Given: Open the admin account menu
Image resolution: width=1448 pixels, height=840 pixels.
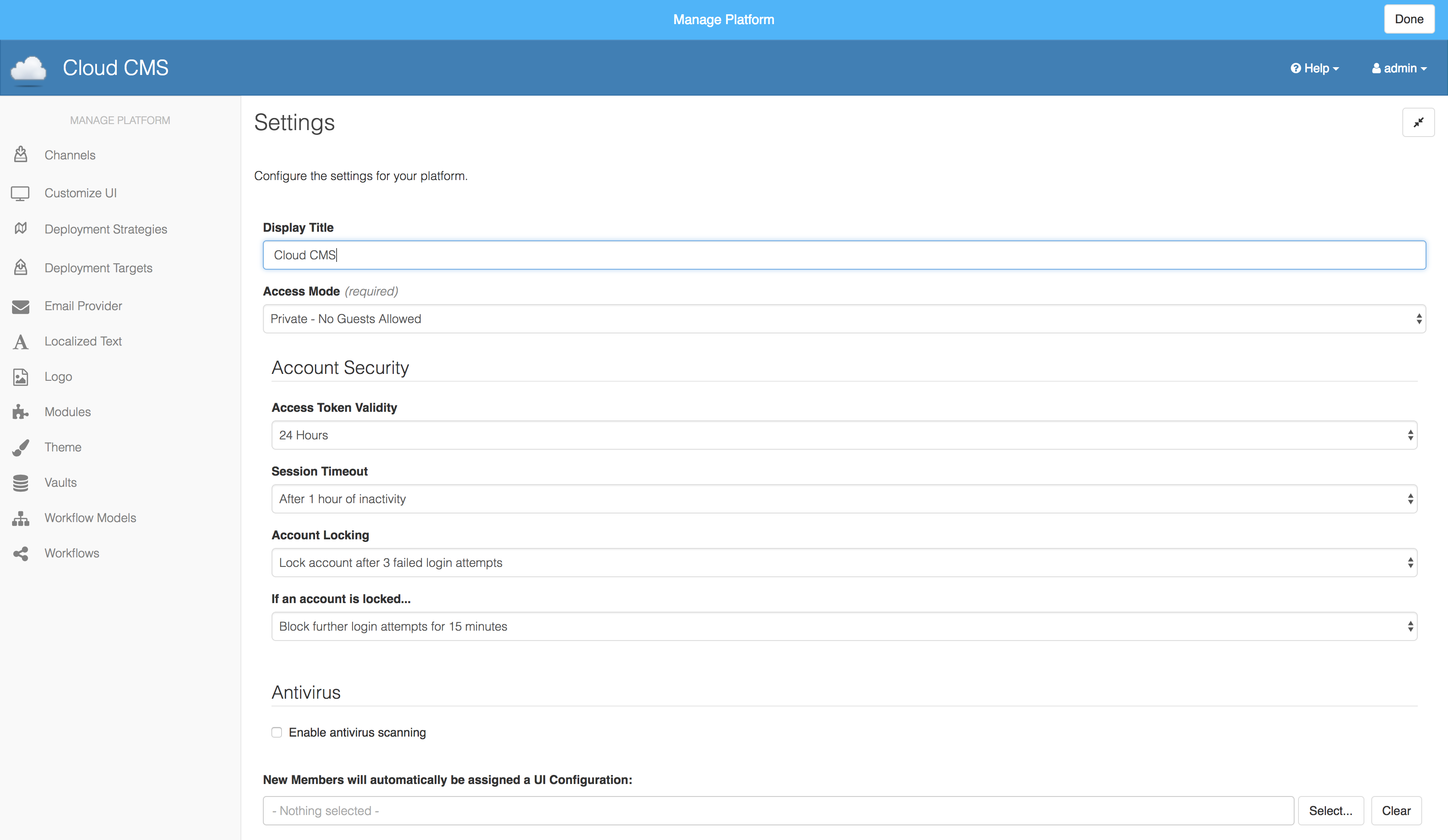Looking at the screenshot, I should point(1399,68).
